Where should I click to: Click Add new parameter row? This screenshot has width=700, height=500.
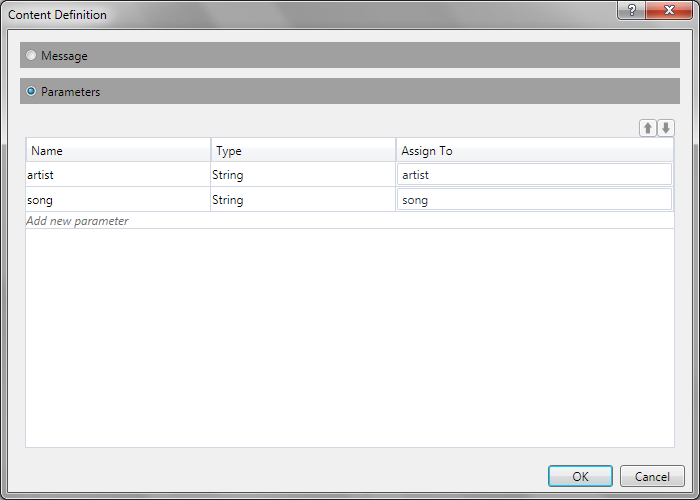point(350,221)
